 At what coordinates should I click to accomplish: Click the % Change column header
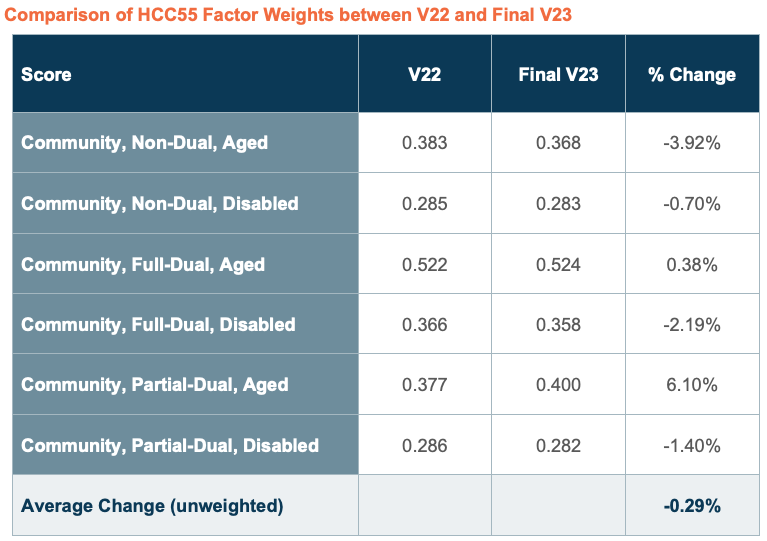click(x=691, y=75)
